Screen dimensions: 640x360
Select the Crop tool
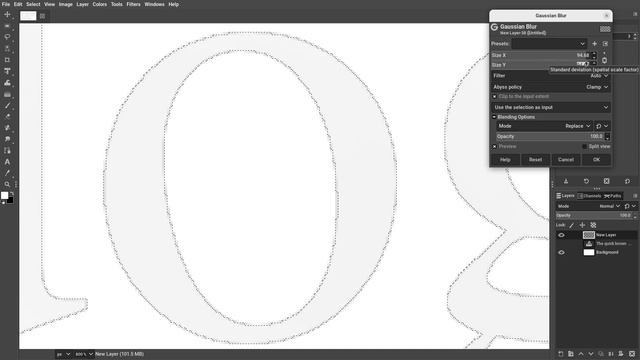point(7,60)
